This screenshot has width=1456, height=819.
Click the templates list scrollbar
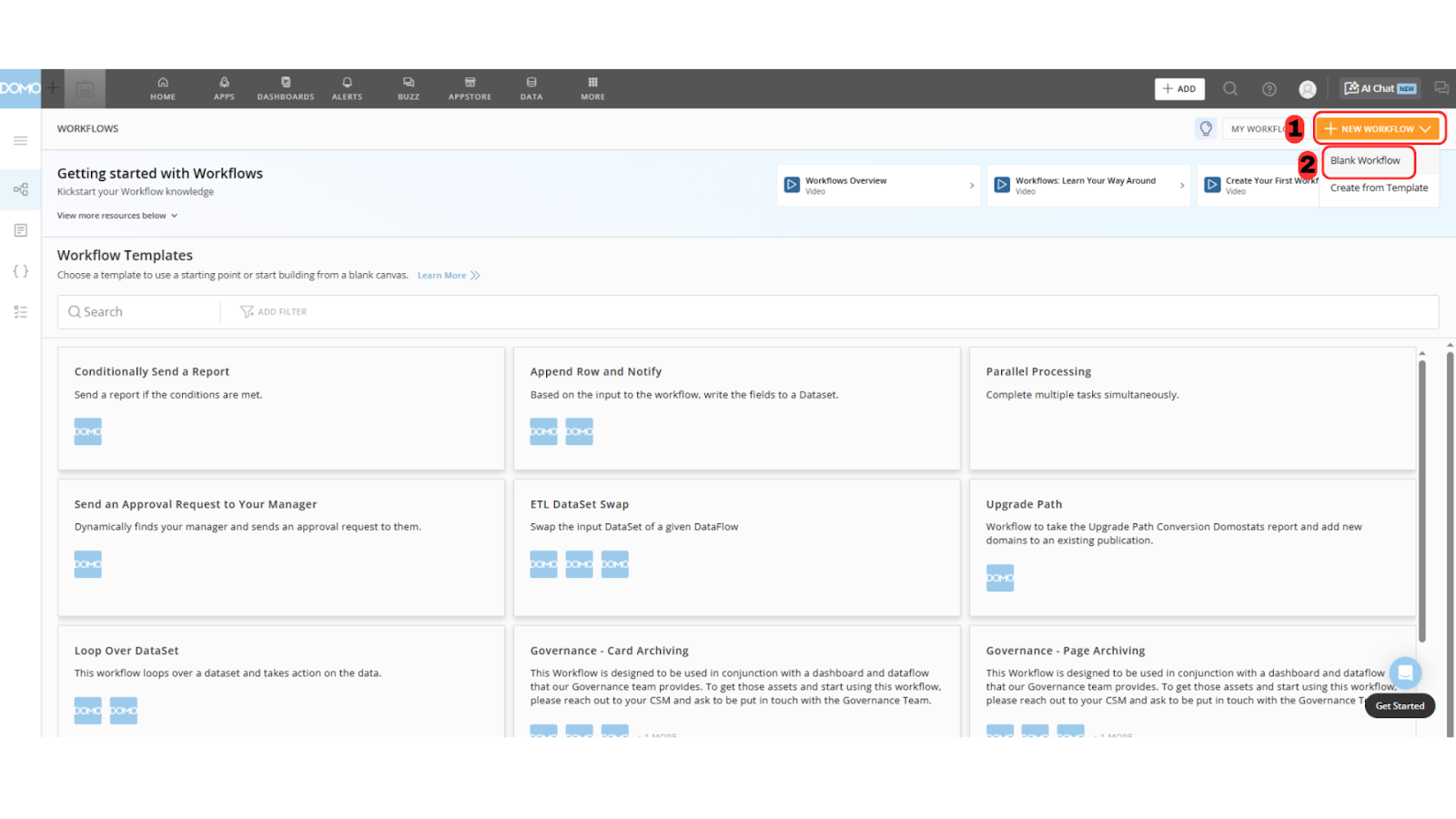click(1421, 500)
